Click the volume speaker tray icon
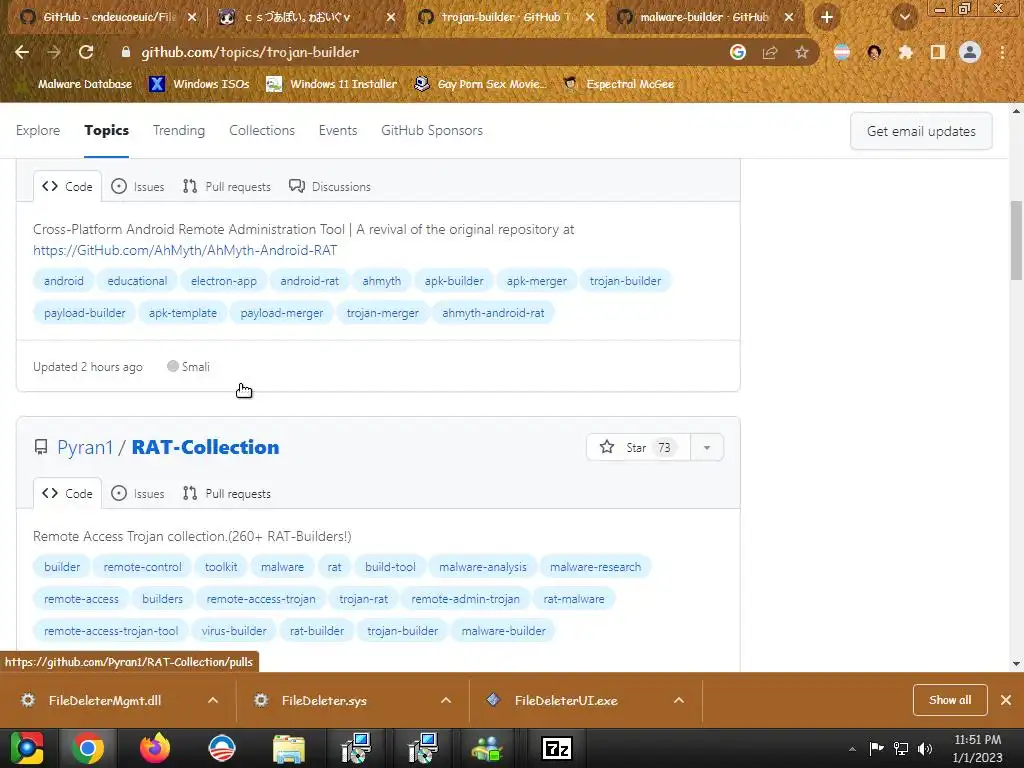Screen dimensions: 1024x768 tap(925, 748)
